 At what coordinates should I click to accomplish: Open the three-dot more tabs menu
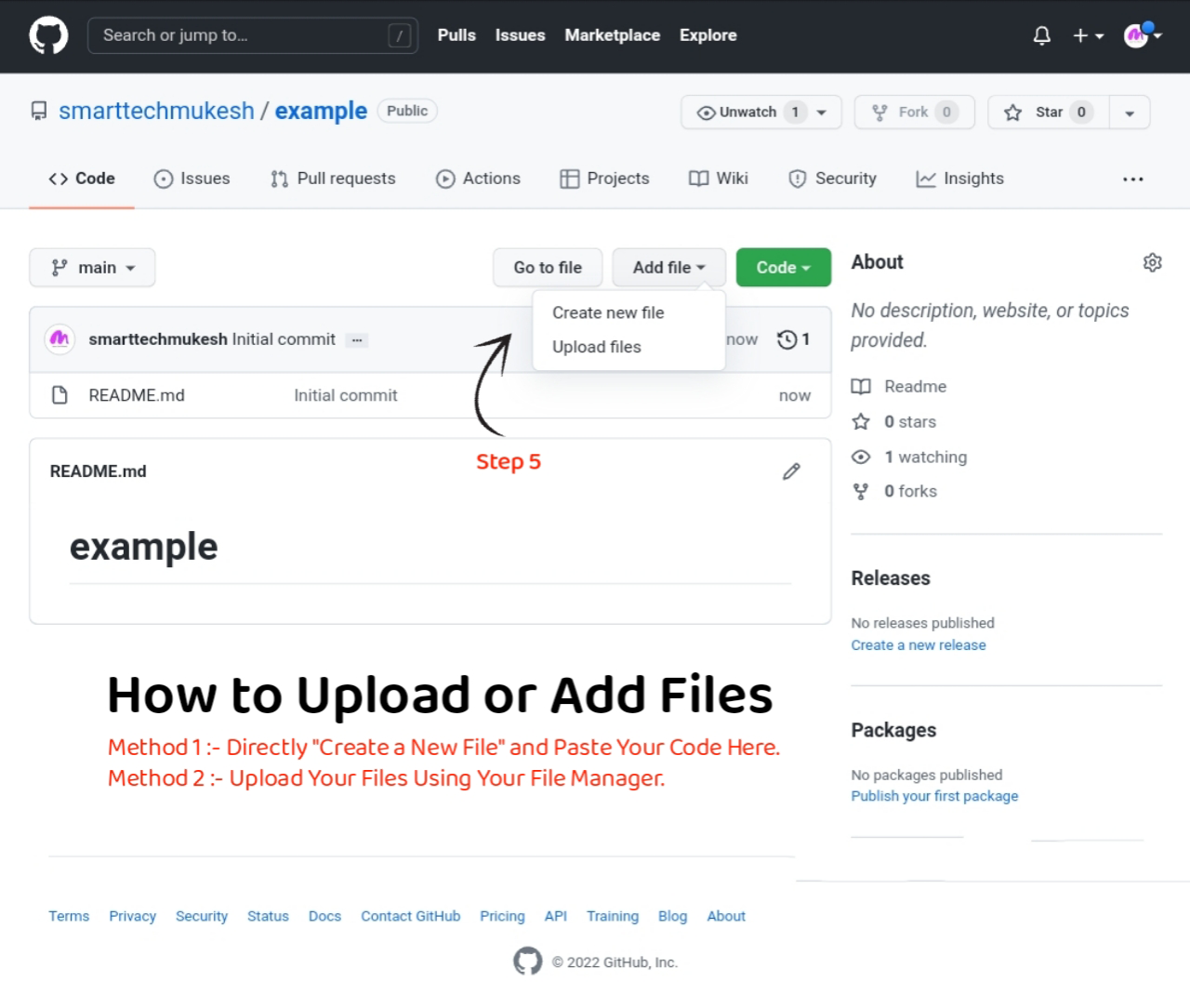point(1132,179)
